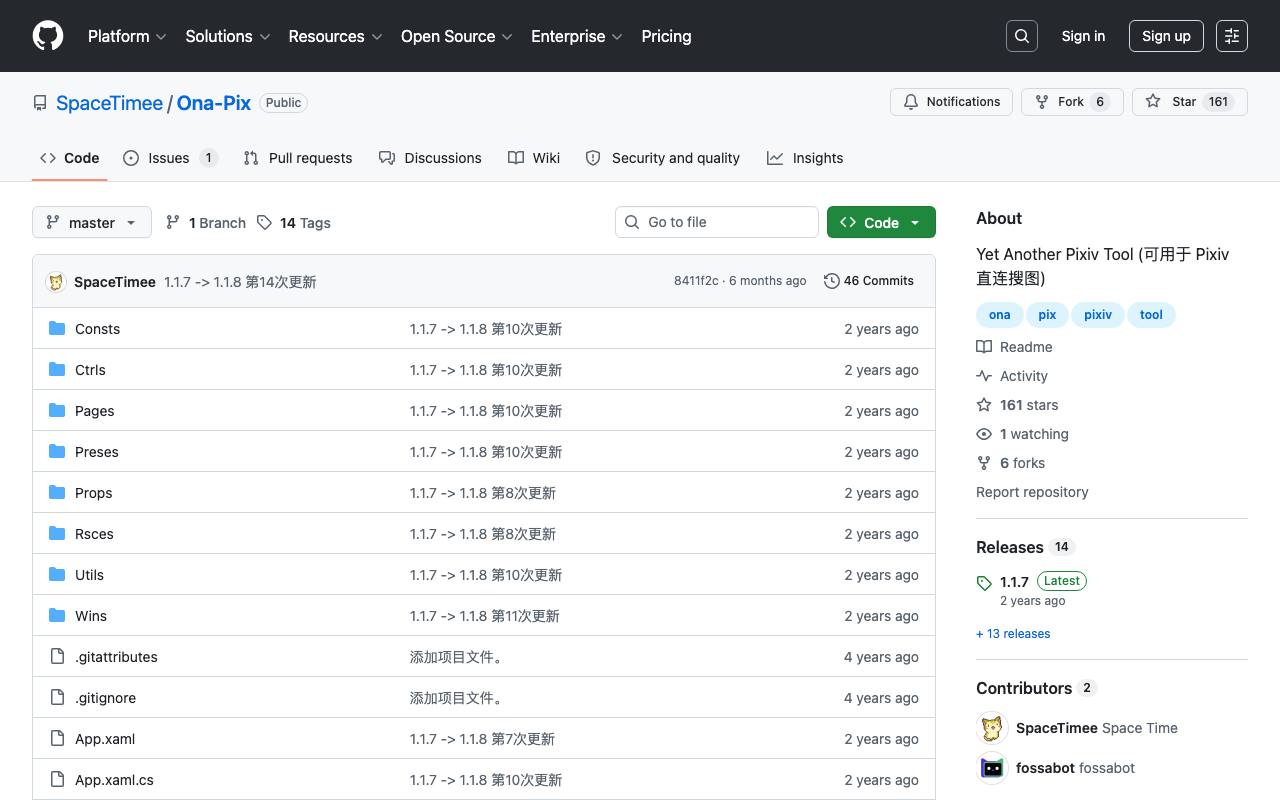Open the Consts folder
Screen dimensions: 1280x800
(97, 329)
